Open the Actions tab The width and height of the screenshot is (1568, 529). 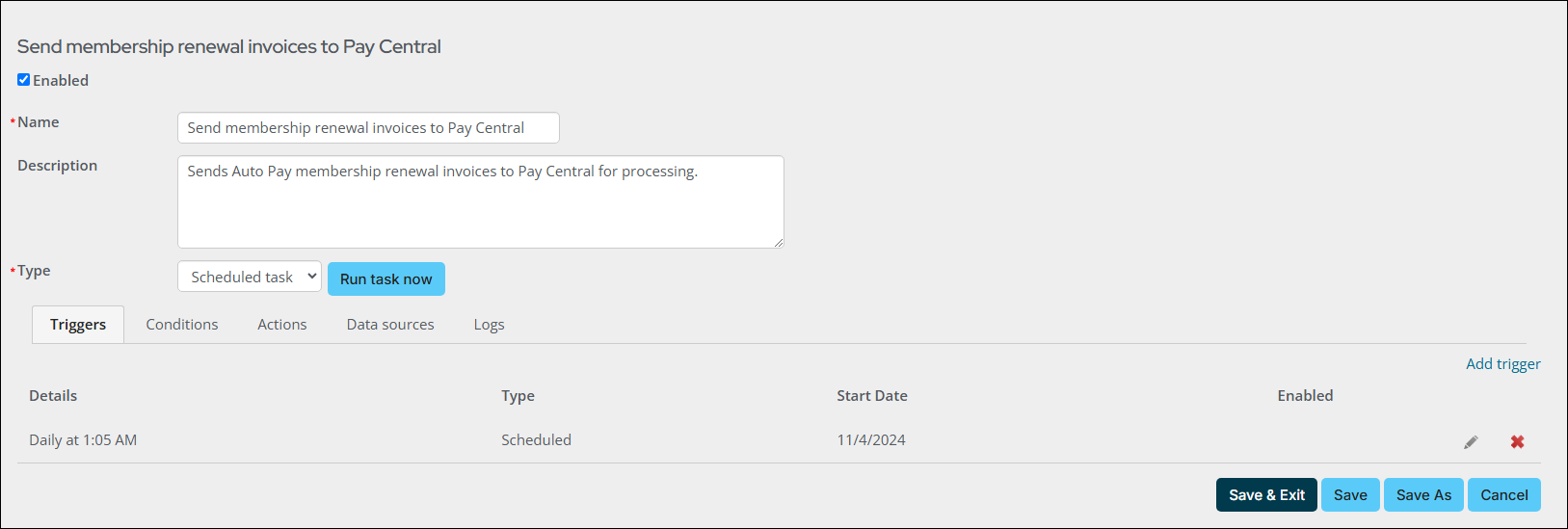[x=282, y=325]
